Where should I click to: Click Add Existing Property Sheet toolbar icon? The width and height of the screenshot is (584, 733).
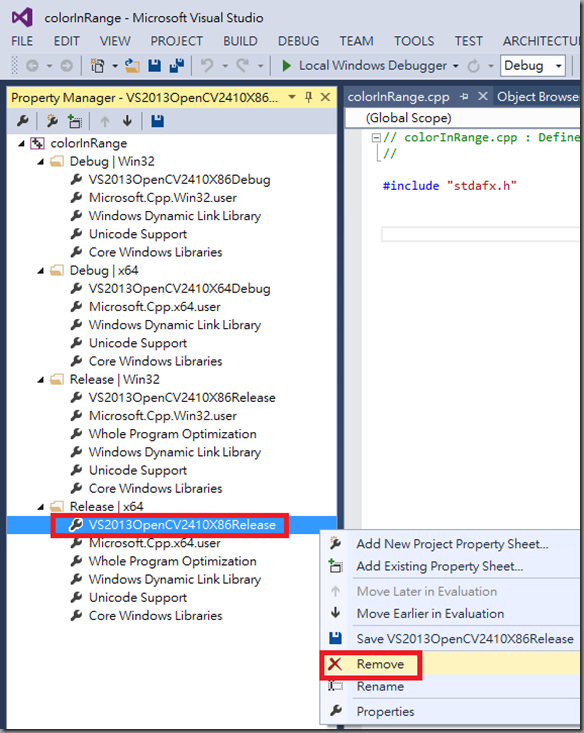point(74,122)
